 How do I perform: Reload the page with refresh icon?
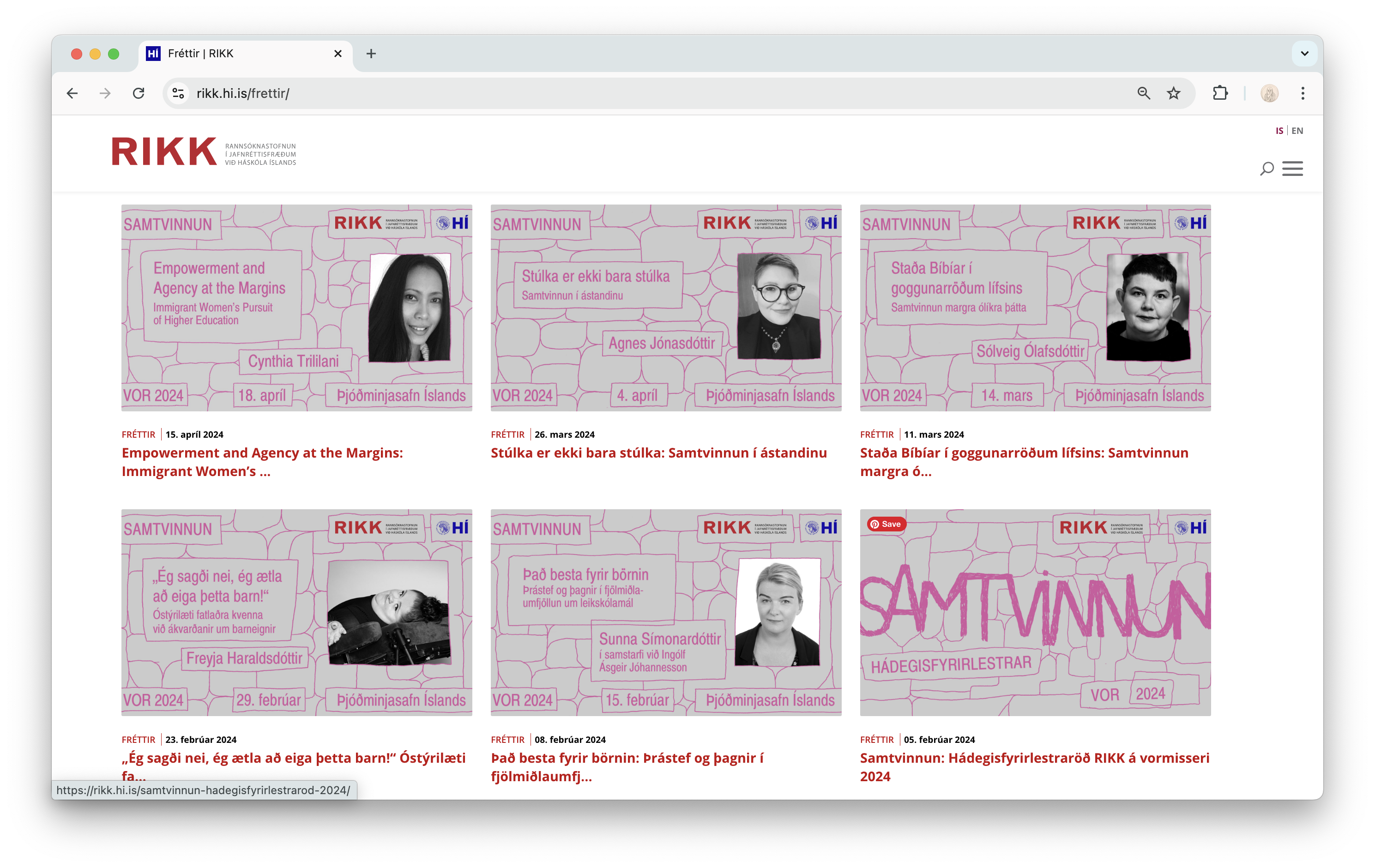pyautogui.click(x=138, y=93)
